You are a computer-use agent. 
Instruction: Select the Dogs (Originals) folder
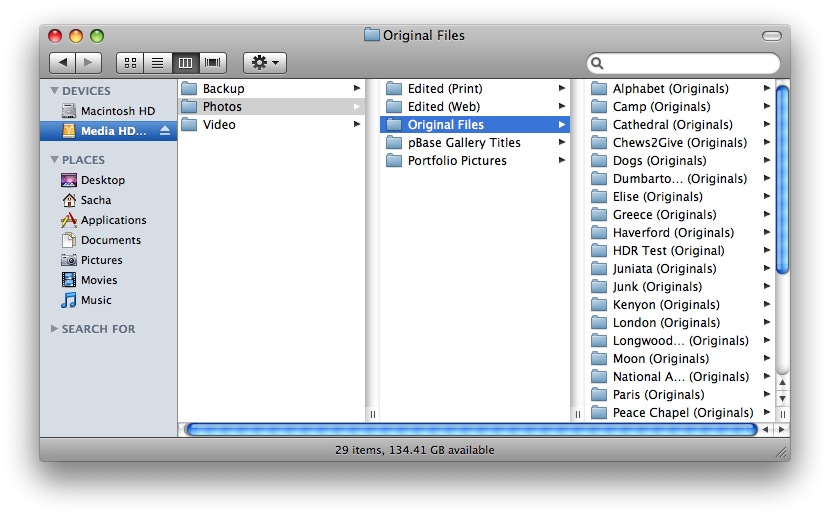pyautogui.click(x=680, y=160)
